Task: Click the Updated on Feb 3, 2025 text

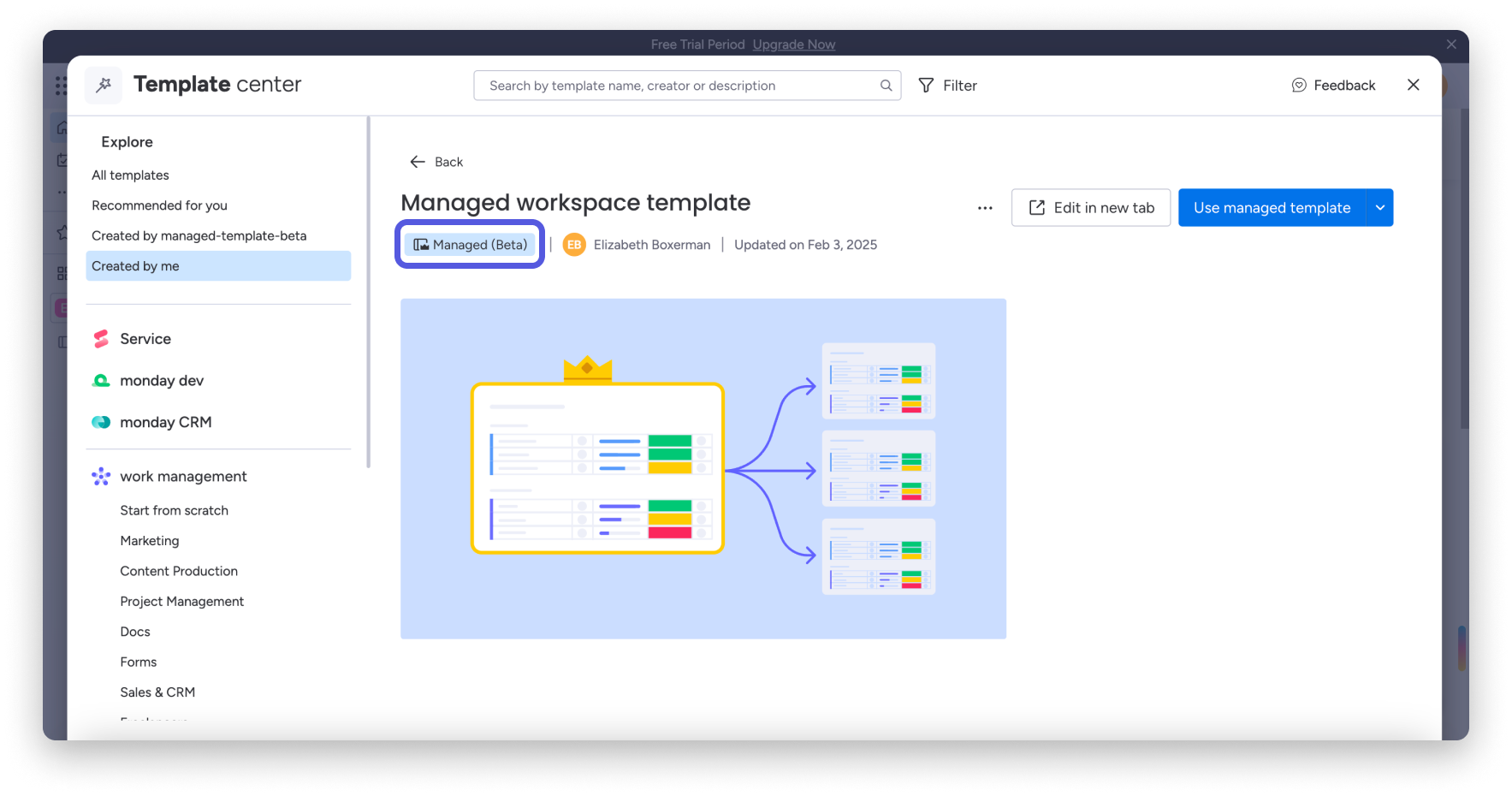Action: [805, 245]
